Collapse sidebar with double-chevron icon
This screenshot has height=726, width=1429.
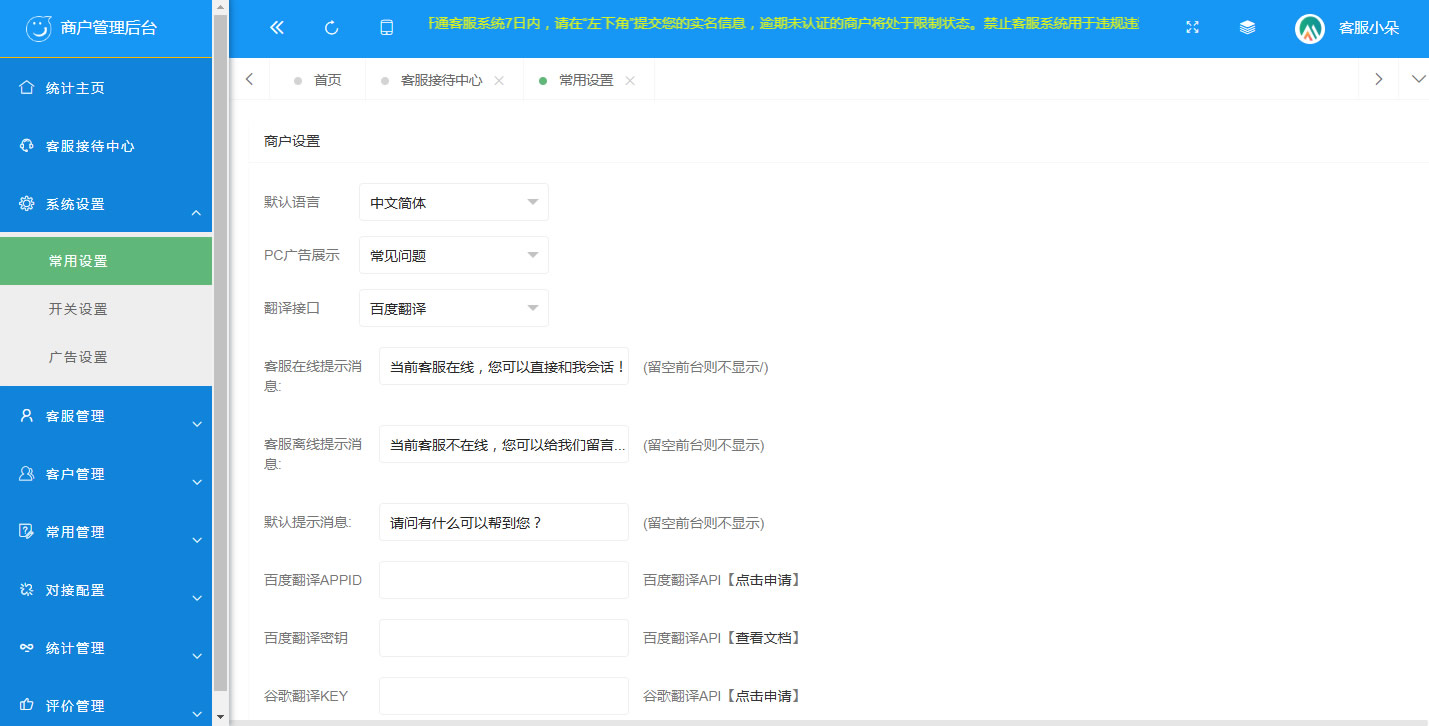pos(277,28)
